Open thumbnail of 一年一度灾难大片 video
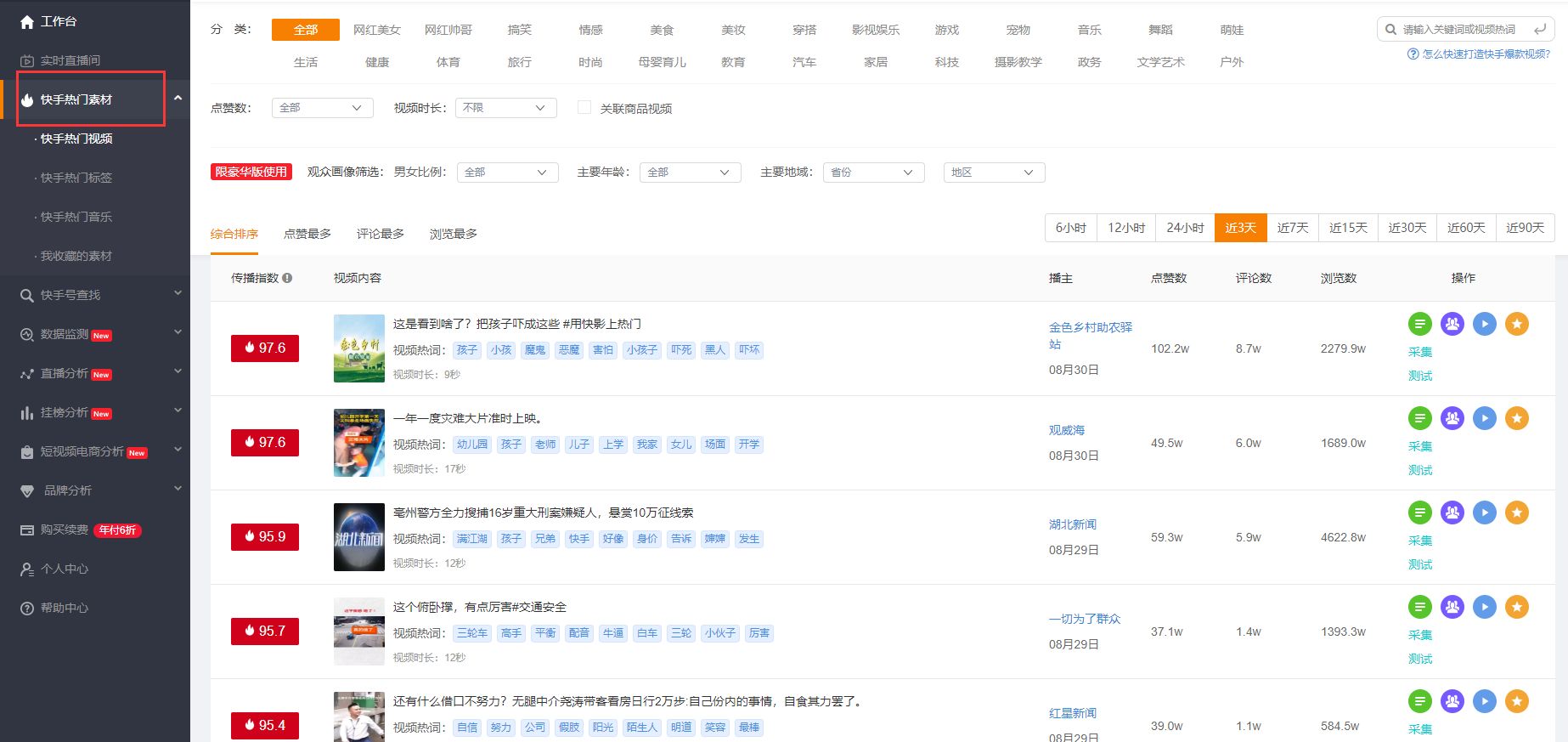Image resolution: width=1568 pixels, height=742 pixels. [x=359, y=443]
